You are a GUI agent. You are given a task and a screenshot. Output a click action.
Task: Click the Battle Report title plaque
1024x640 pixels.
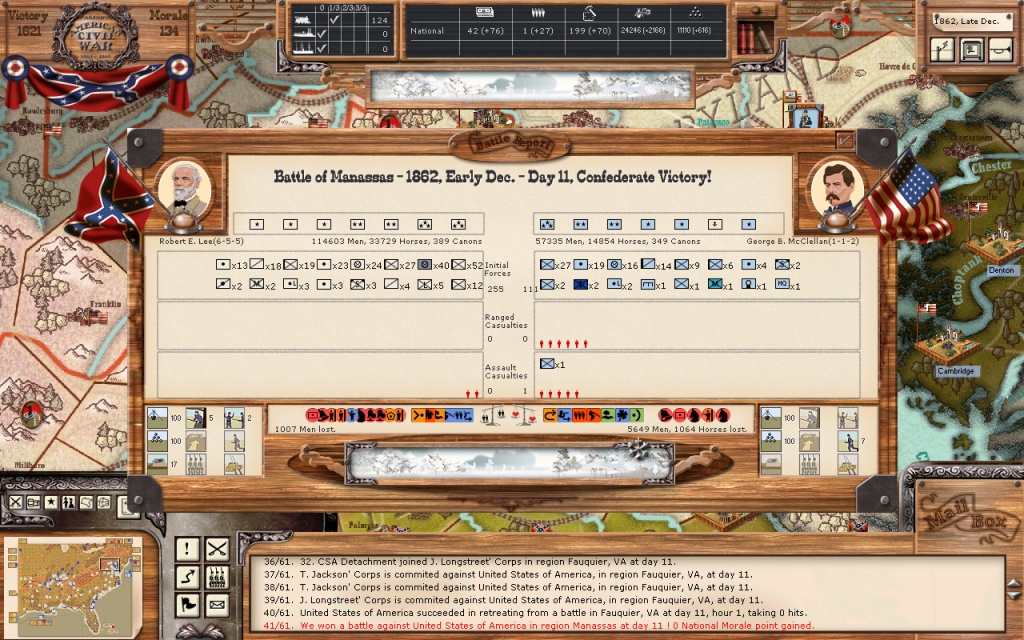(x=512, y=143)
